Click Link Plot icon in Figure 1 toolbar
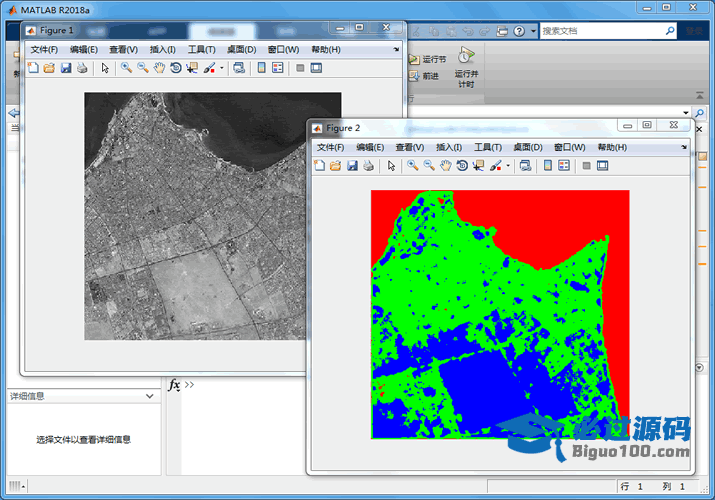The image size is (715, 500). [x=239, y=68]
